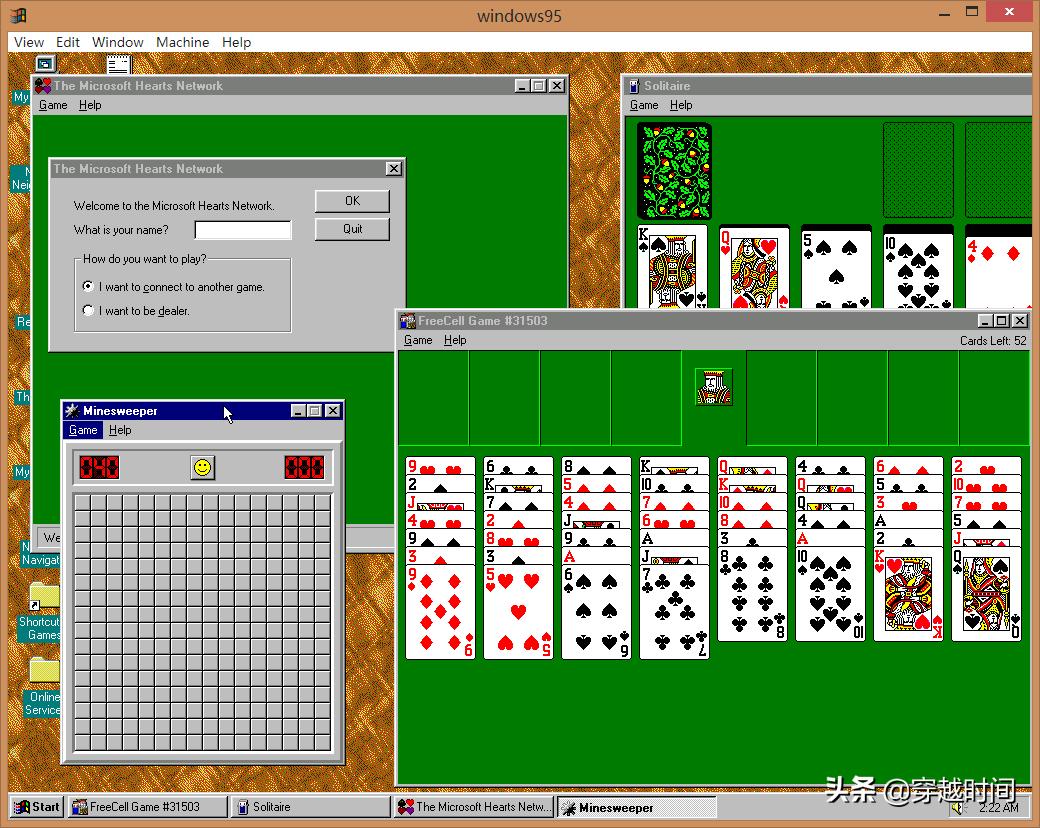Switch to Microsoft Hearts Network taskbar button

pyautogui.click(x=474, y=807)
